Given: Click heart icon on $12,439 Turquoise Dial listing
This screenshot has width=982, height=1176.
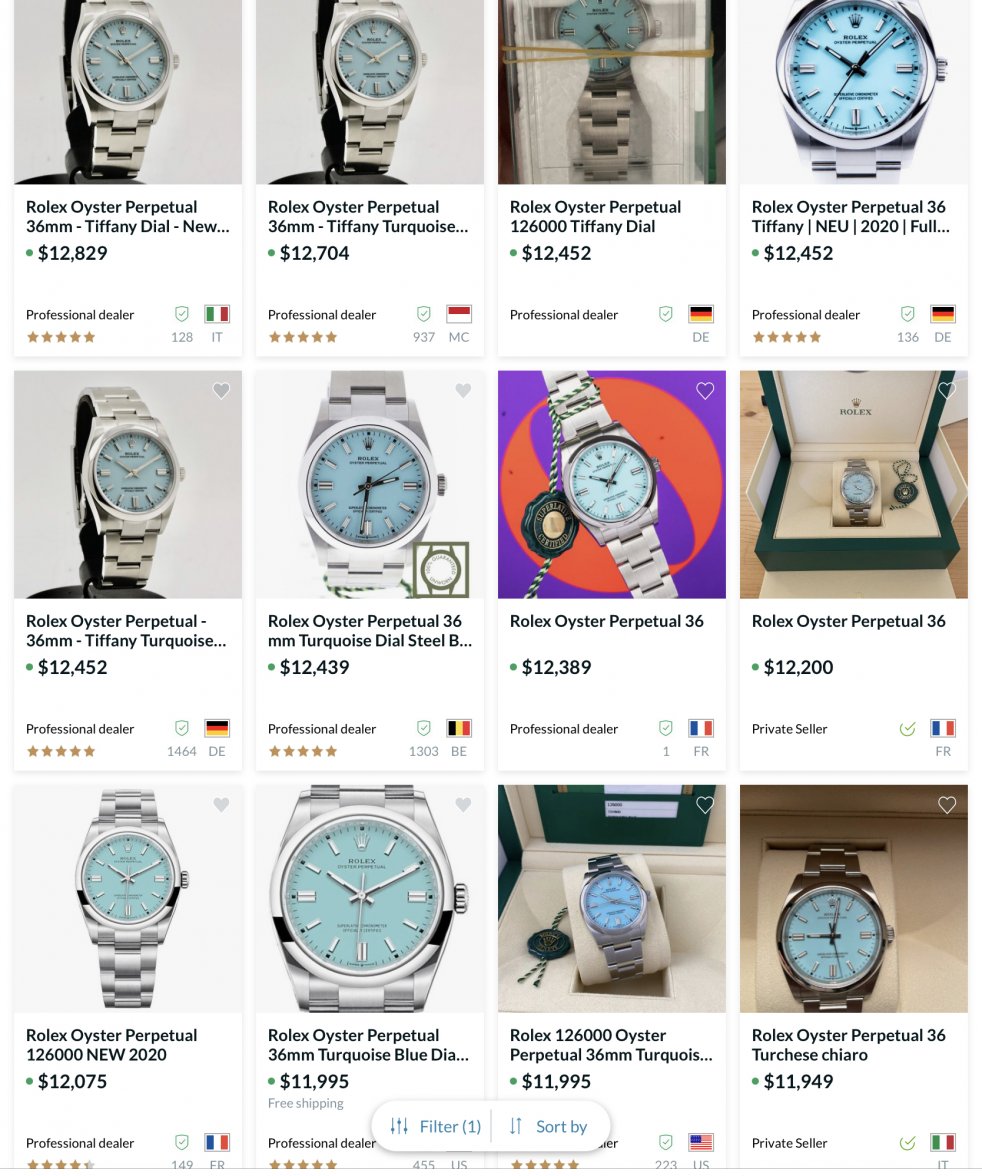Looking at the screenshot, I should 463,391.
